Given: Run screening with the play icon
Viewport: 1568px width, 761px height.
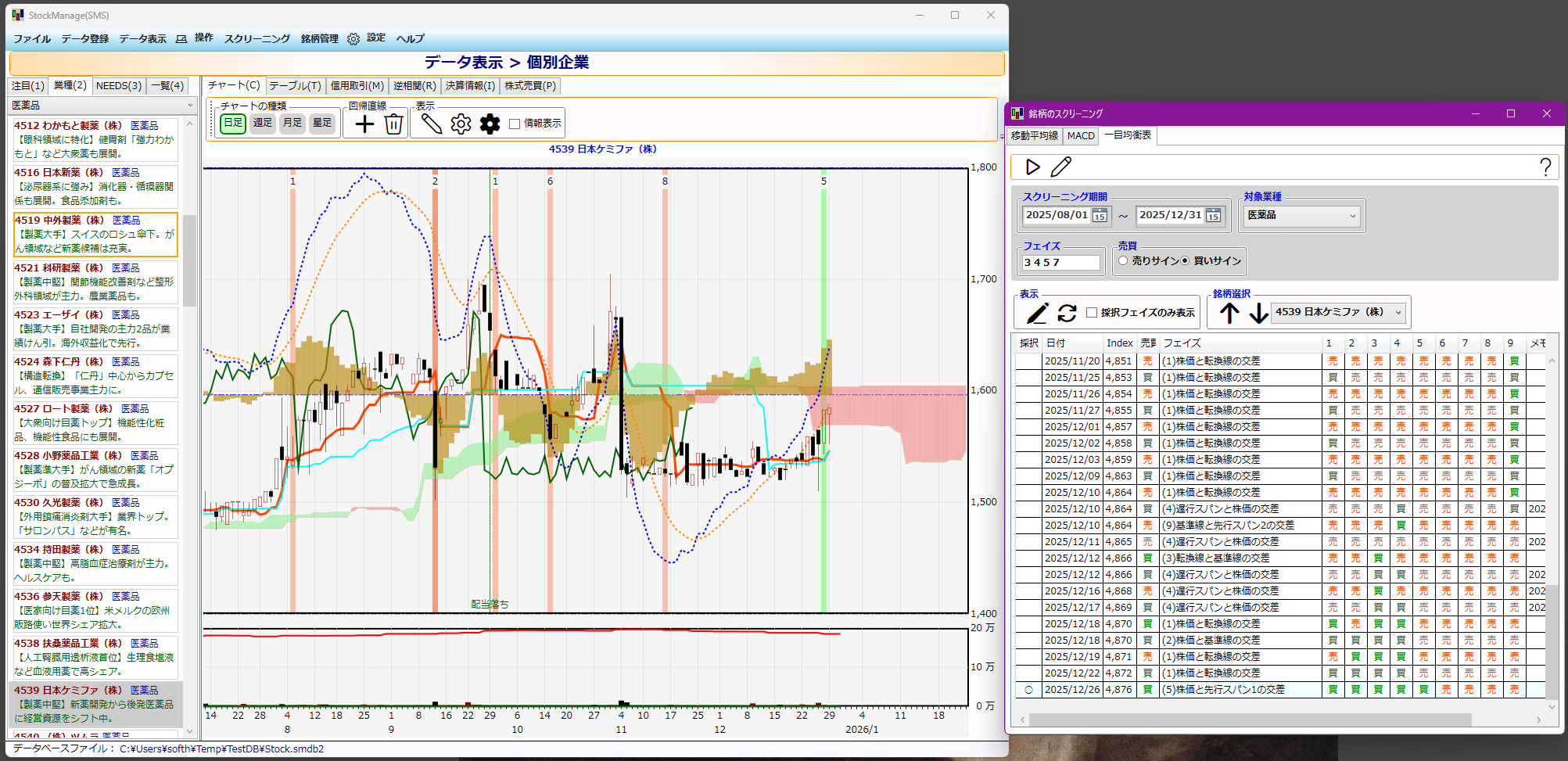Looking at the screenshot, I should (x=1033, y=167).
